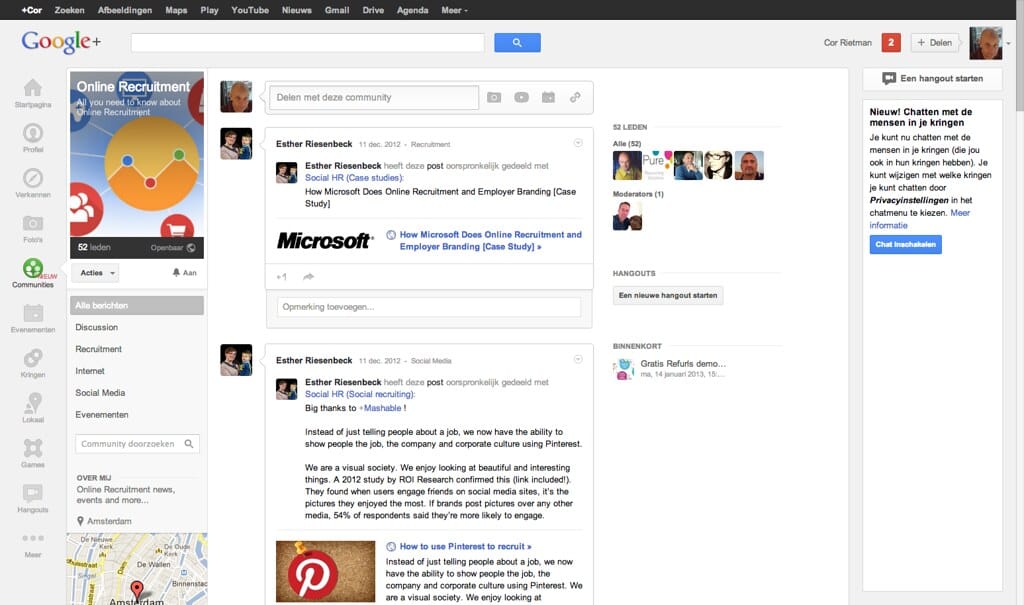Add an event to the community post
The image size is (1024, 605).
click(549, 97)
